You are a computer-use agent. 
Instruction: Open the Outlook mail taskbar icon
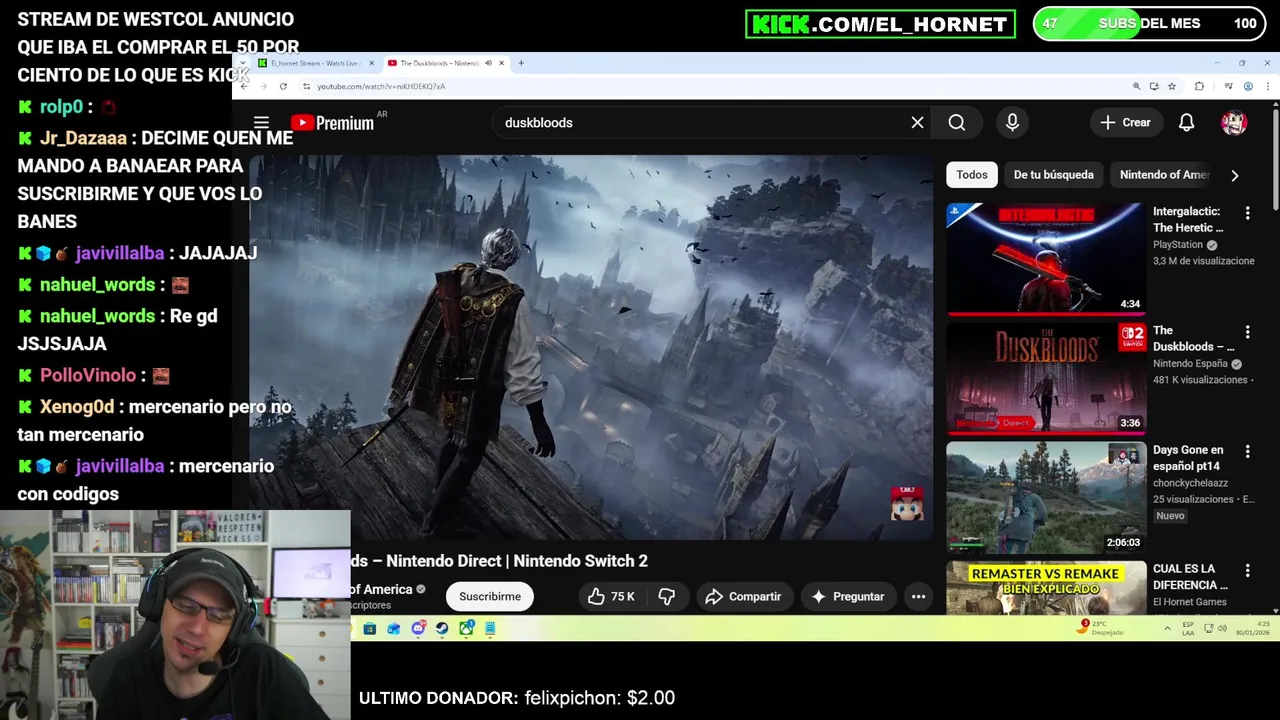(393, 628)
